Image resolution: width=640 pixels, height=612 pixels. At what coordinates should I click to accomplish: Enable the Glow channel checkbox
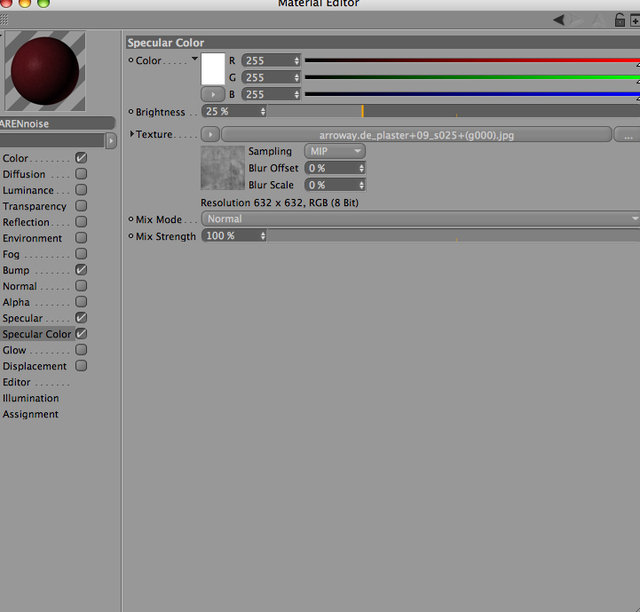(x=81, y=350)
